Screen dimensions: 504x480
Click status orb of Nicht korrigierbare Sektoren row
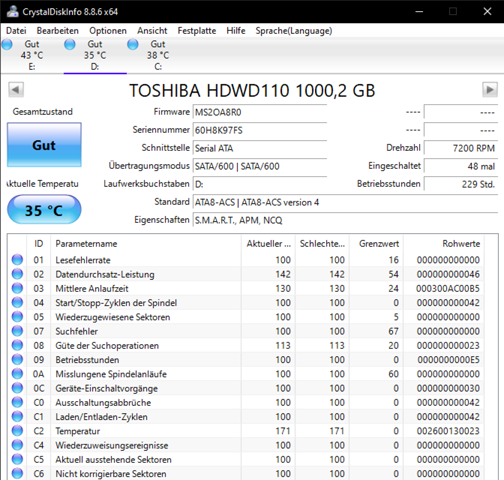pyautogui.click(x=17, y=473)
